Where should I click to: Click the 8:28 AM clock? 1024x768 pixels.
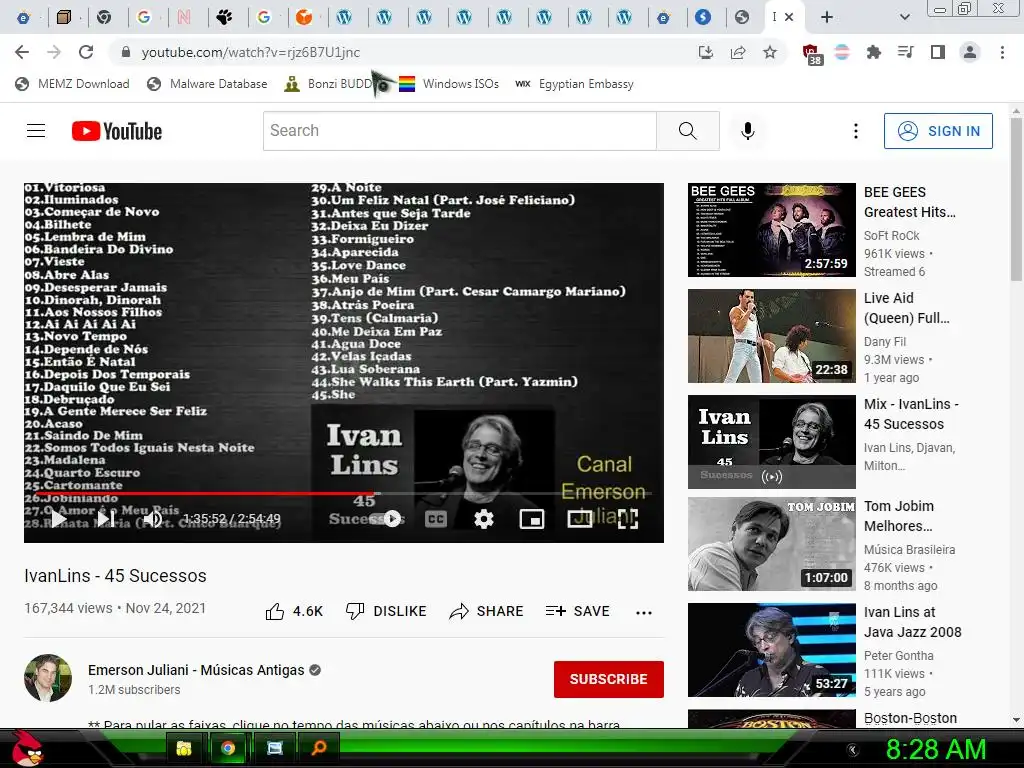(936, 749)
